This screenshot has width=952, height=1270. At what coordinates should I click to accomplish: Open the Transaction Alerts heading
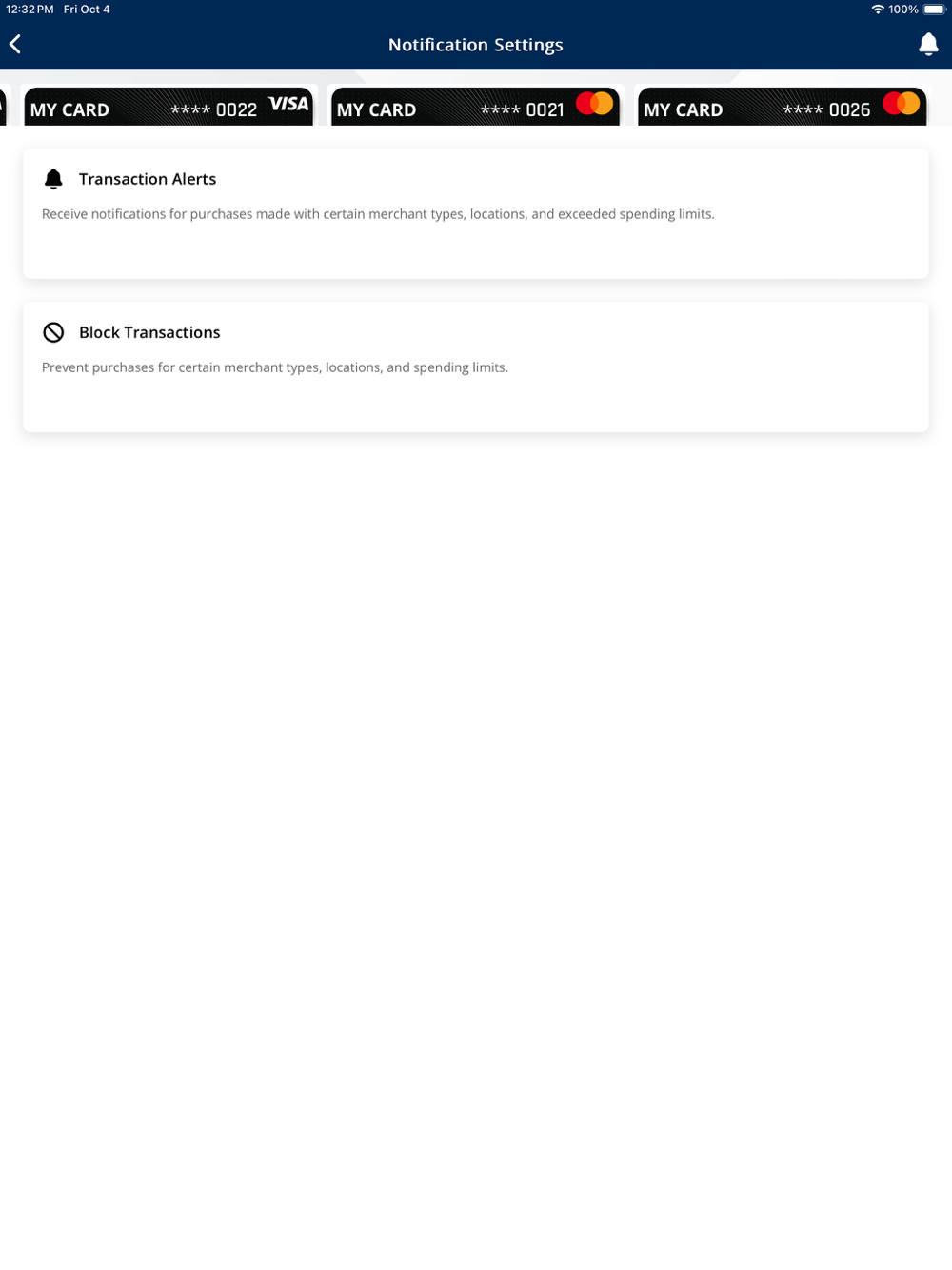pyautogui.click(x=148, y=179)
